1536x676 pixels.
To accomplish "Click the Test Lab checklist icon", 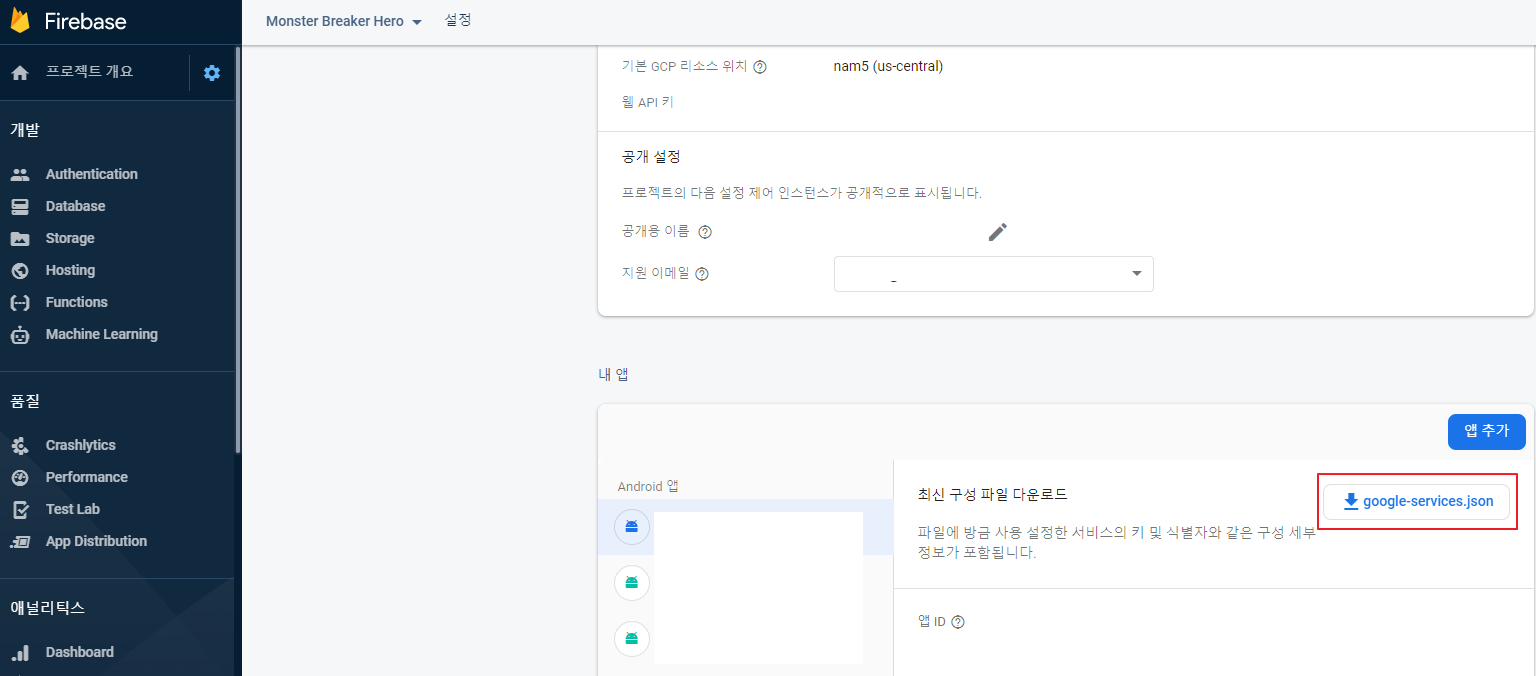I will 20,509.
